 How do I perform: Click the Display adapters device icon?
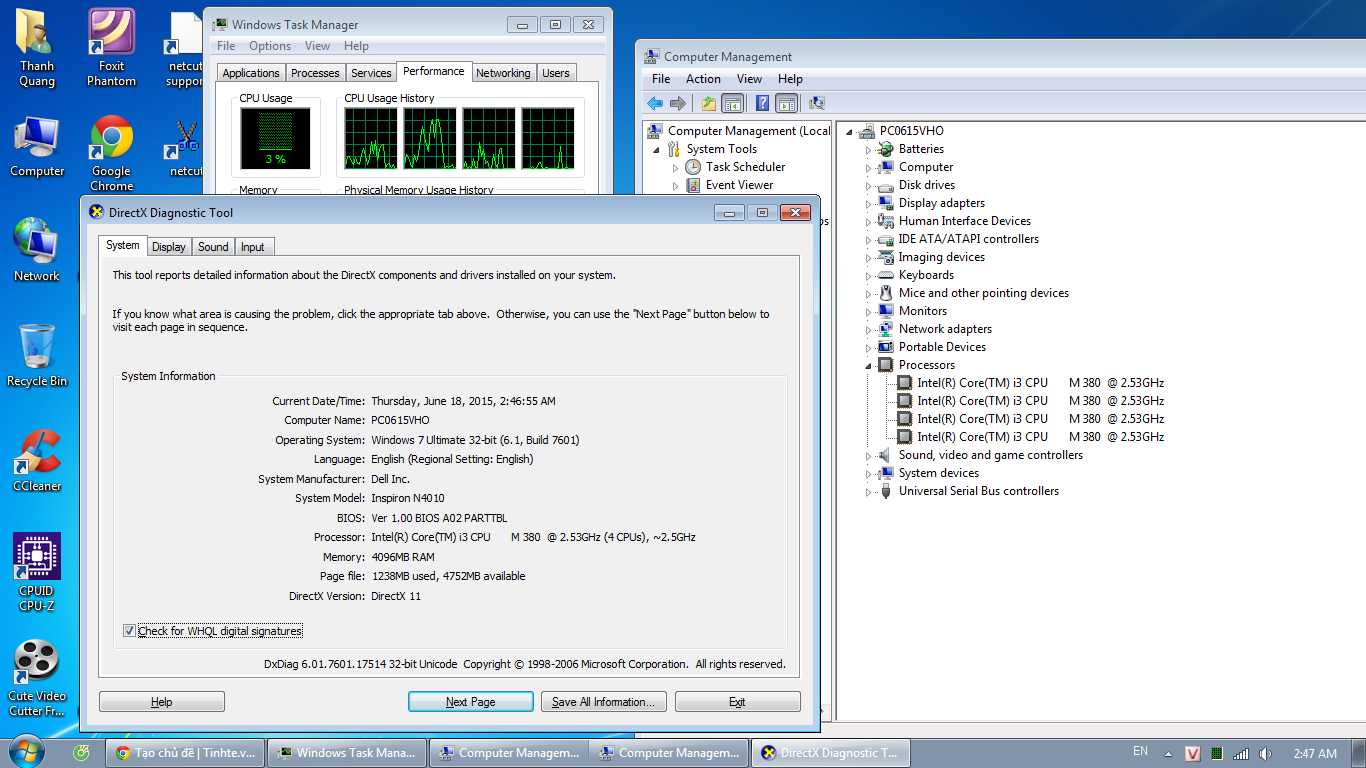tap(885, 203)
